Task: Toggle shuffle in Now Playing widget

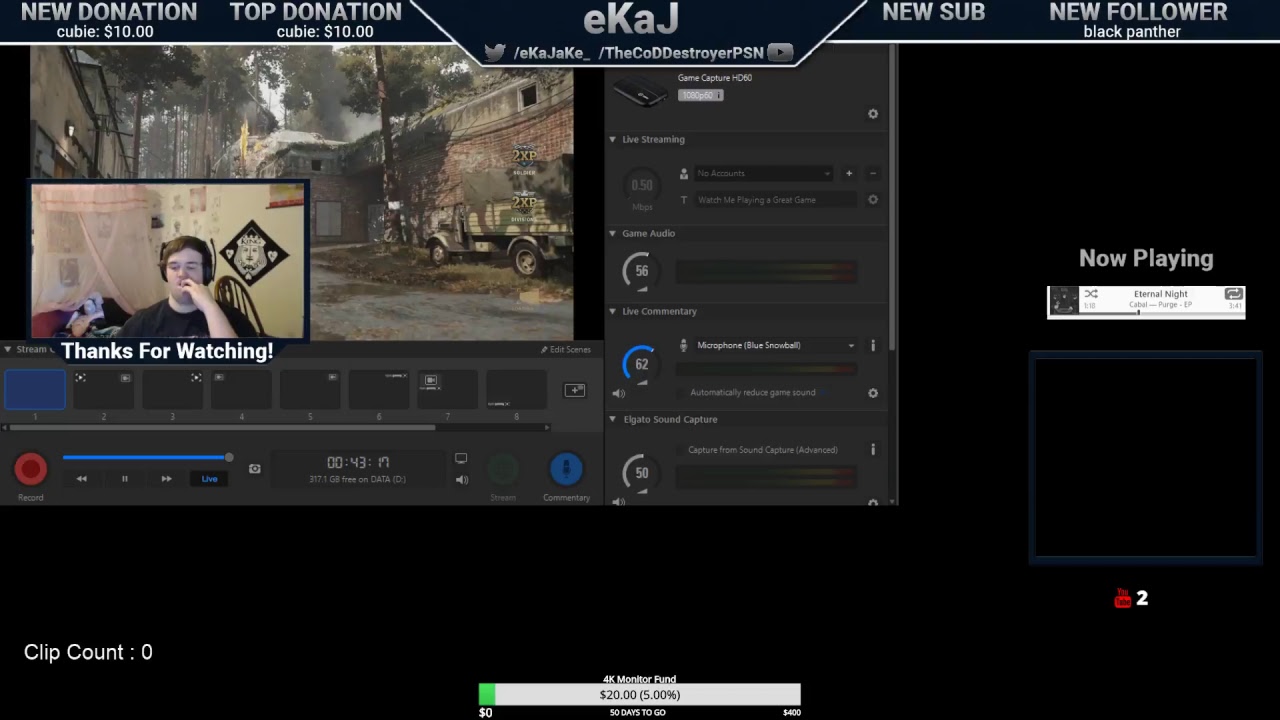Action: (x=1091, y=294)
